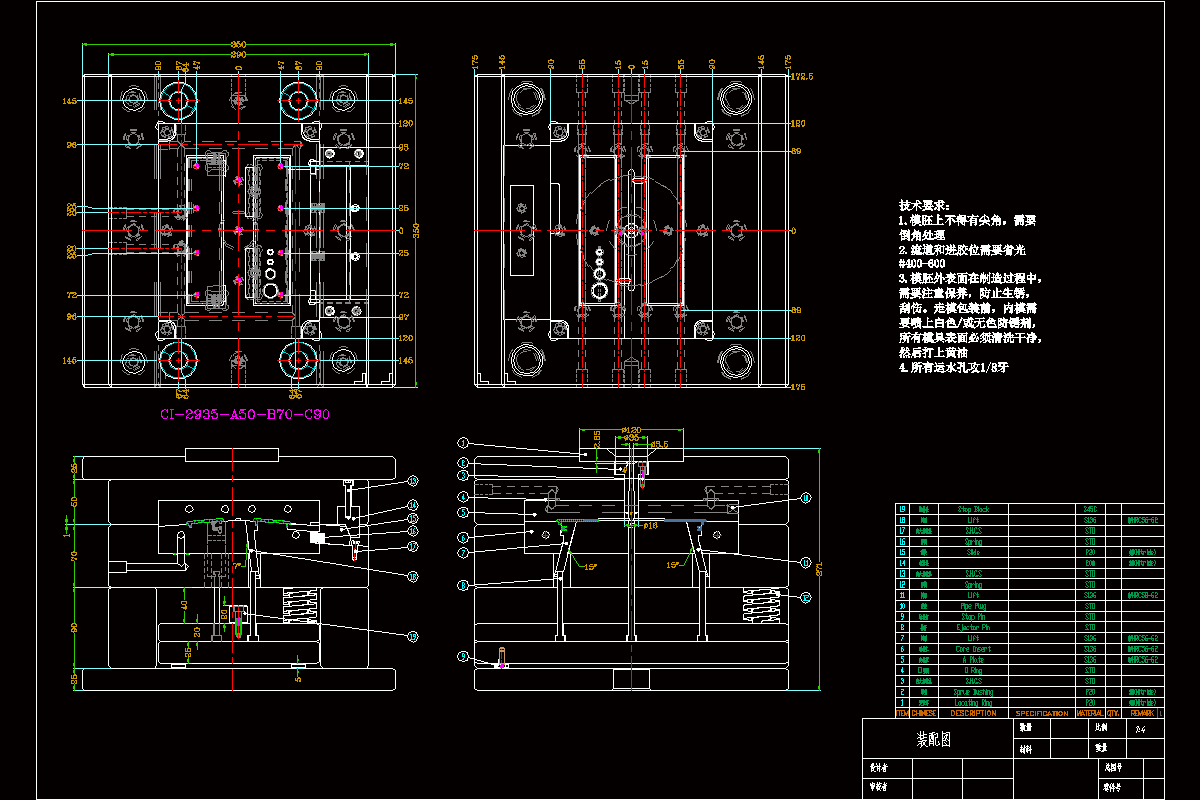The width and height of the screenshot is (1200, 800).
Task: Select the QTY column header
Action: coord(1113,713)
